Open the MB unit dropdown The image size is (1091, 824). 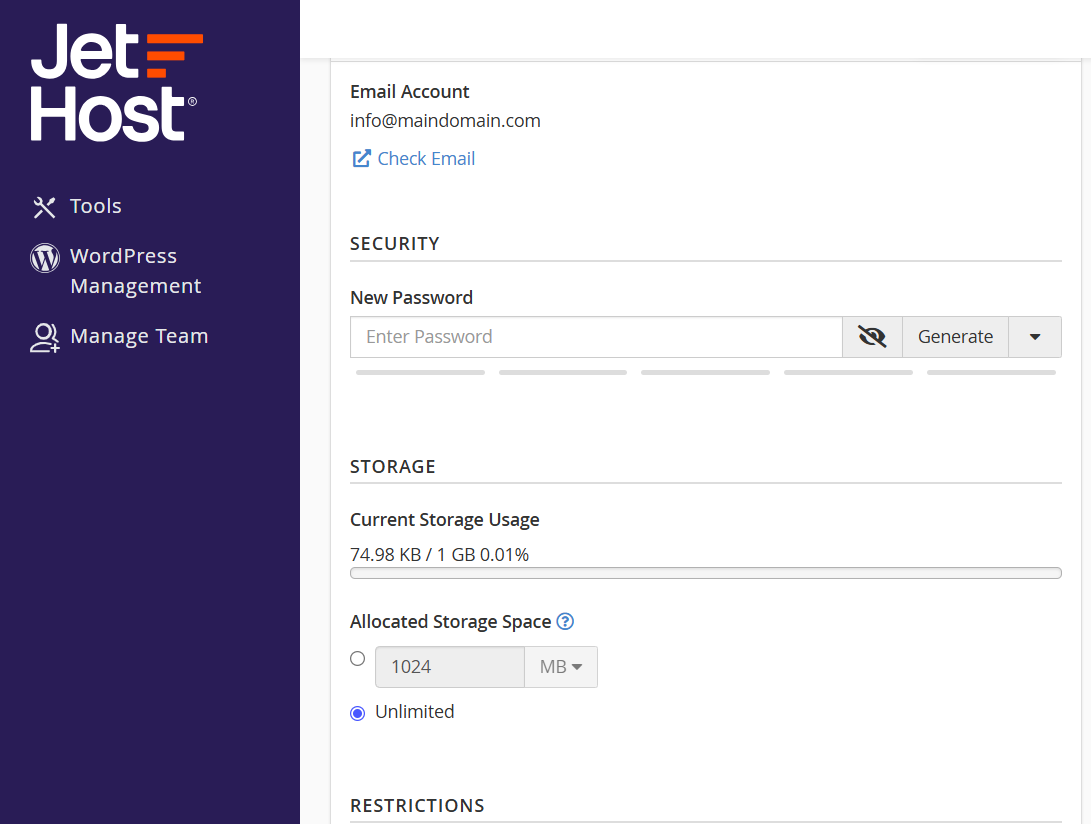point(561,667)
